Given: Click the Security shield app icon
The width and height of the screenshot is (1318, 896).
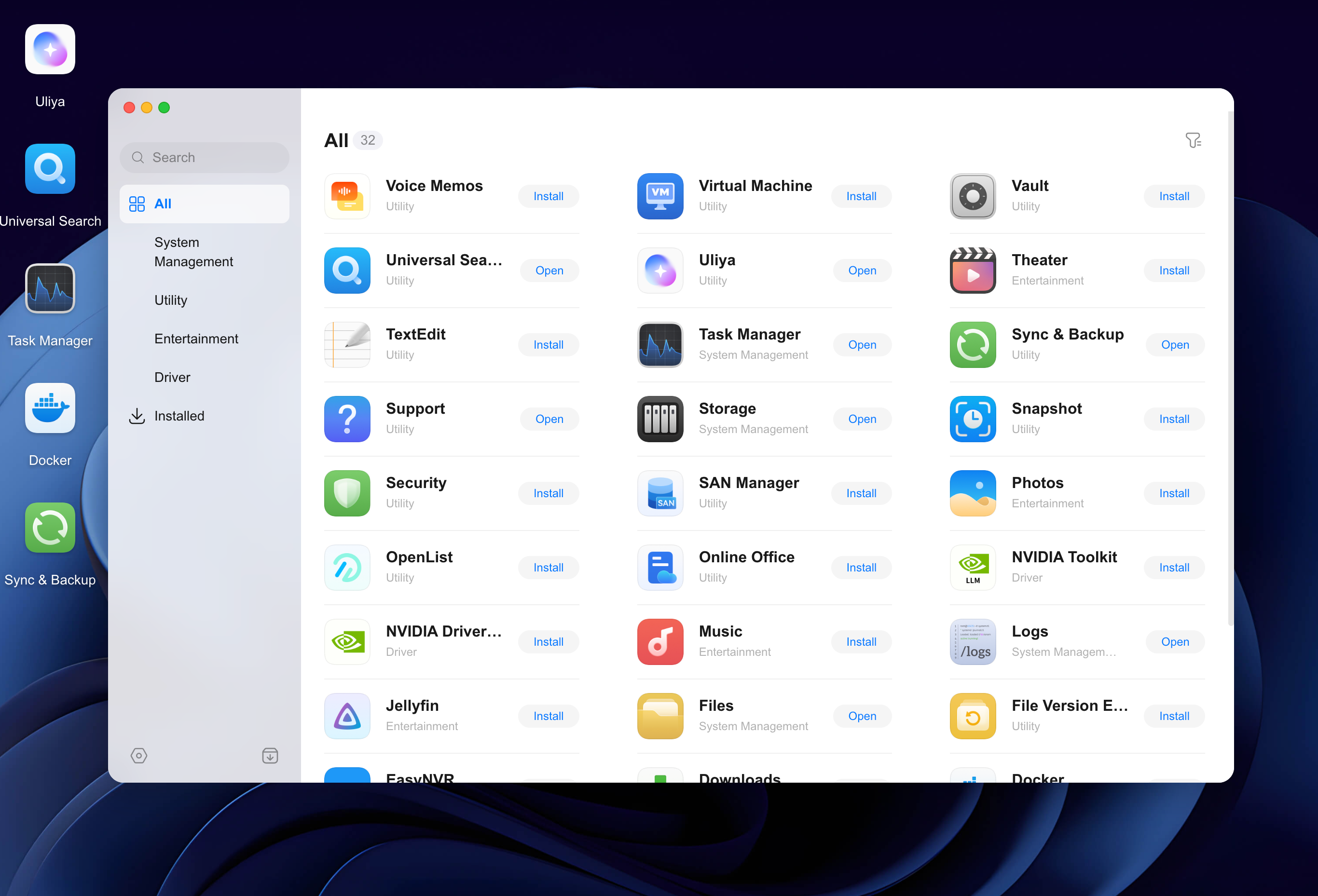Looking at the screenshot, I should coord(347,493).
